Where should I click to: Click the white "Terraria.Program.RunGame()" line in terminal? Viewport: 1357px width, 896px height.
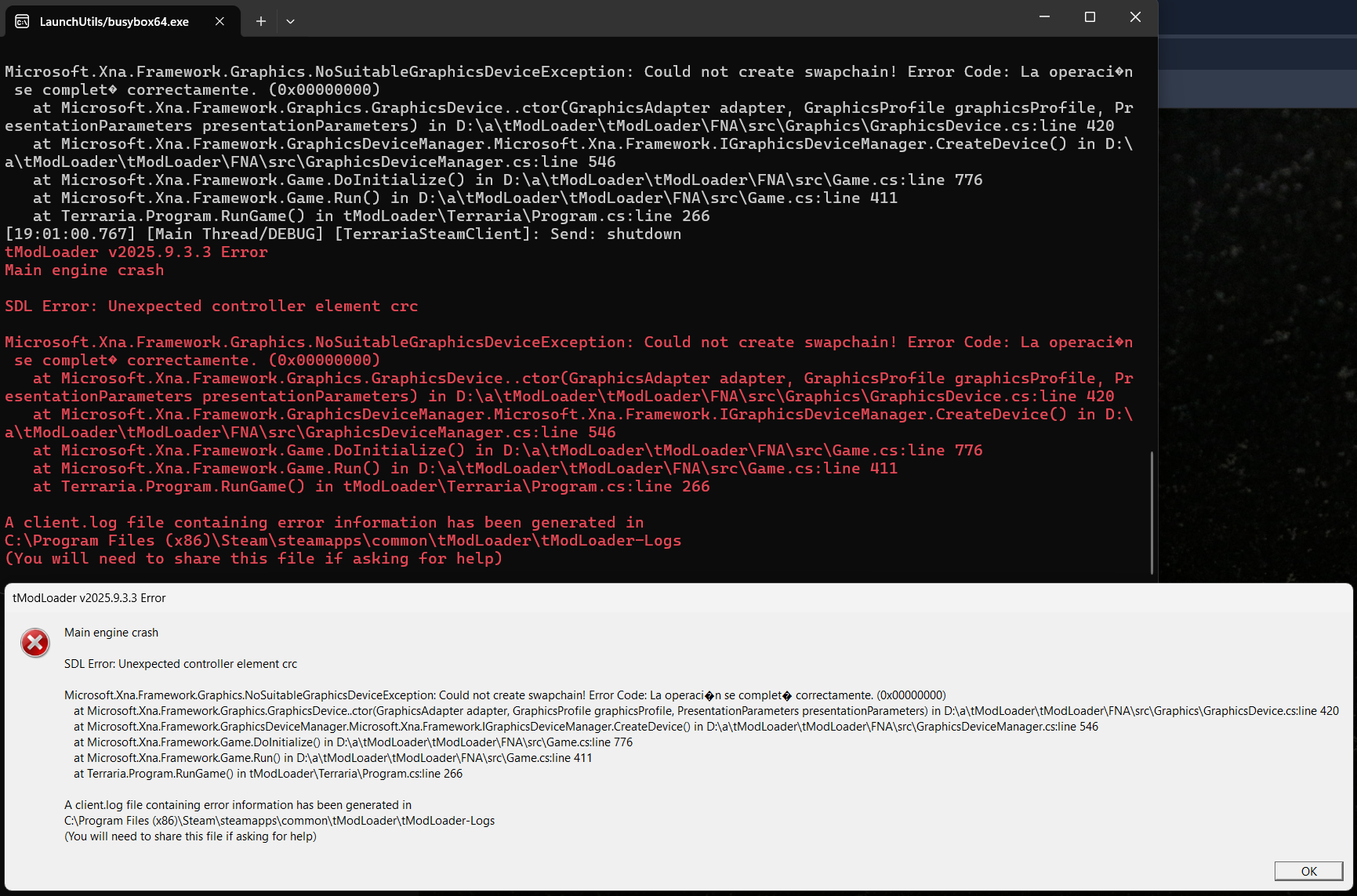coord(372,216)
